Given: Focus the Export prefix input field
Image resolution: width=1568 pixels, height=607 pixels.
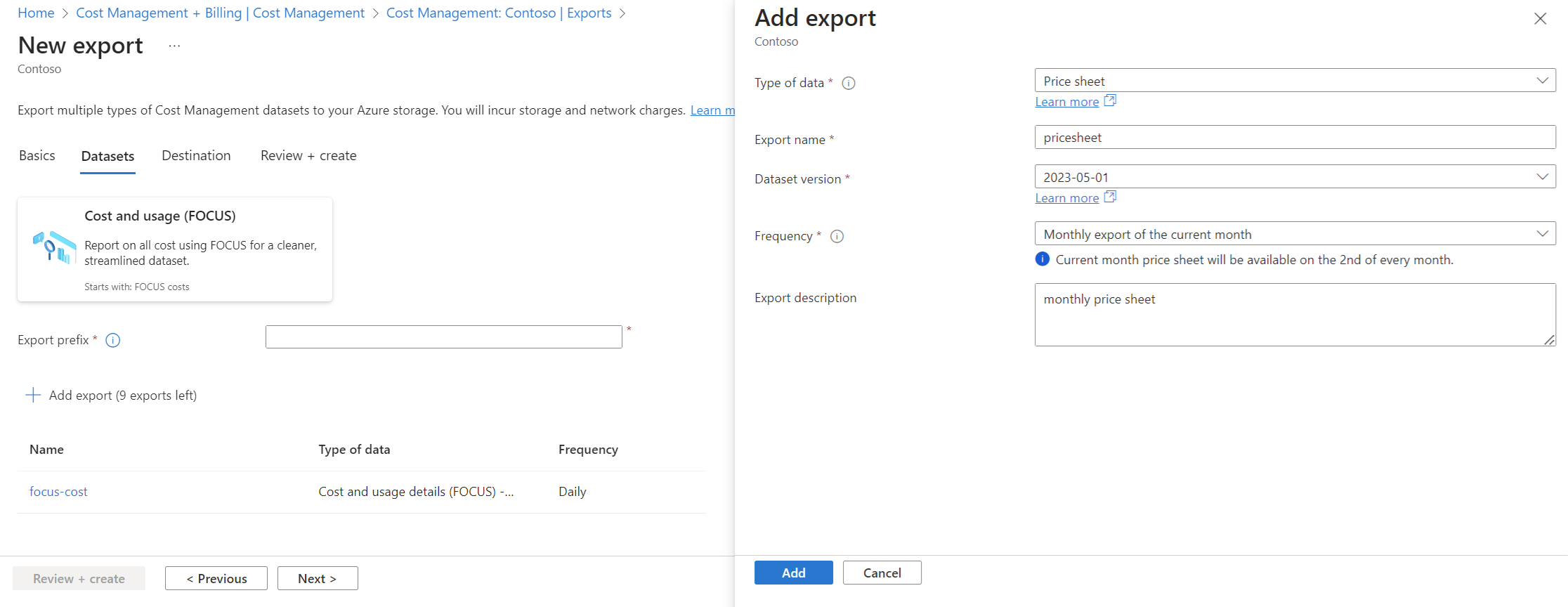Looking at the screenshot, I should tap(443, 337).
